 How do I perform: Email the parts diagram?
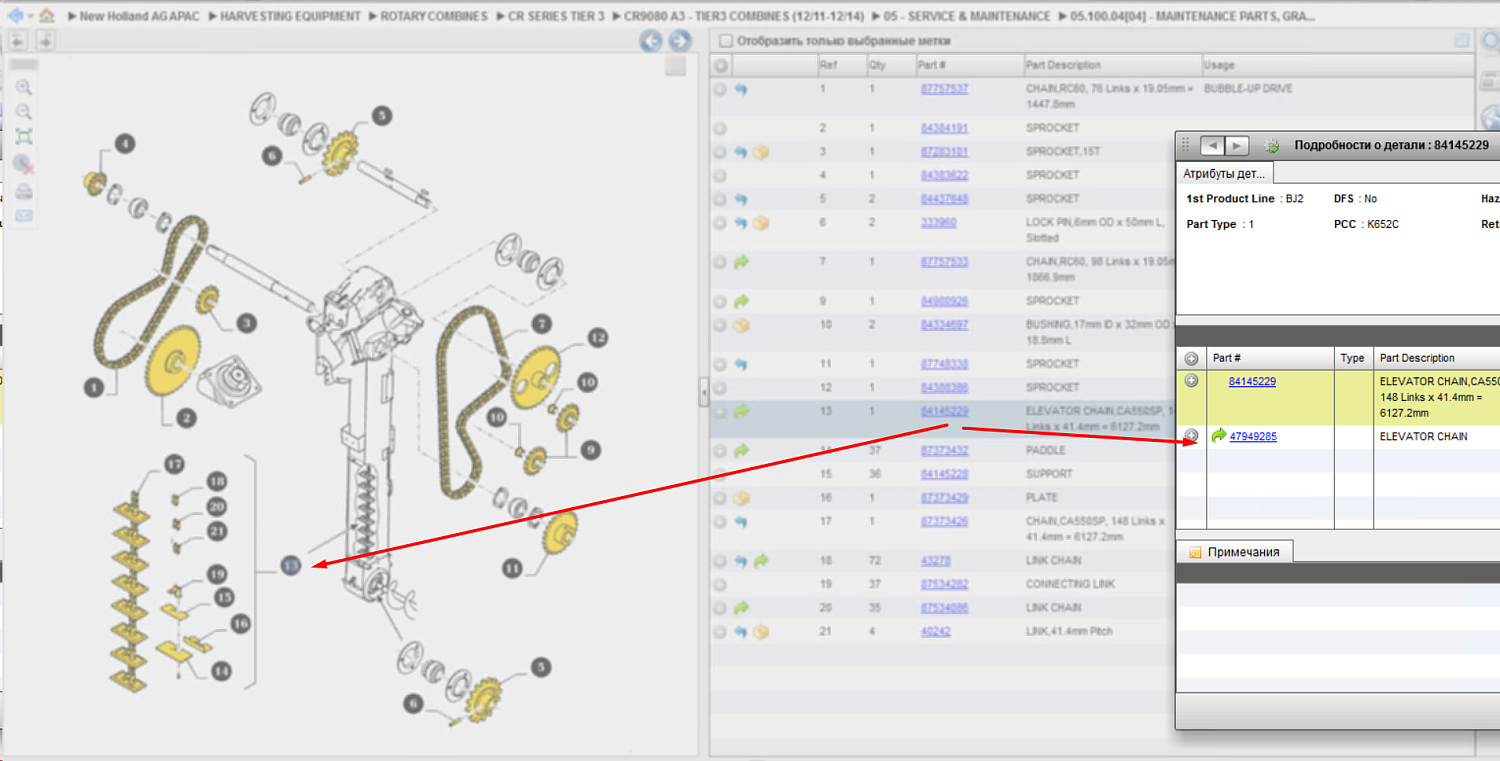tap(24, 216)
